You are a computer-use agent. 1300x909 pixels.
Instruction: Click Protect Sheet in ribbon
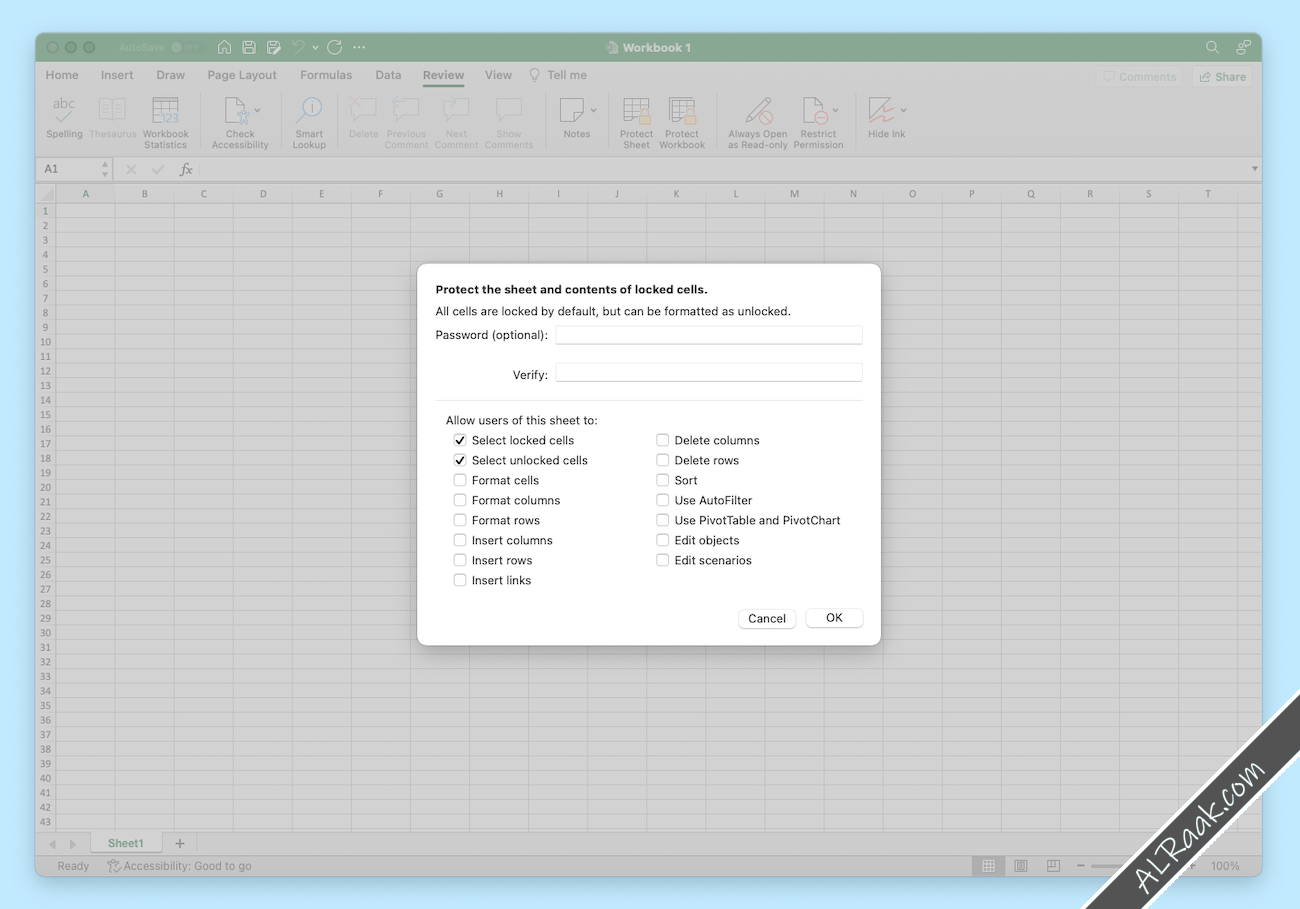click(x=636, y=123)
